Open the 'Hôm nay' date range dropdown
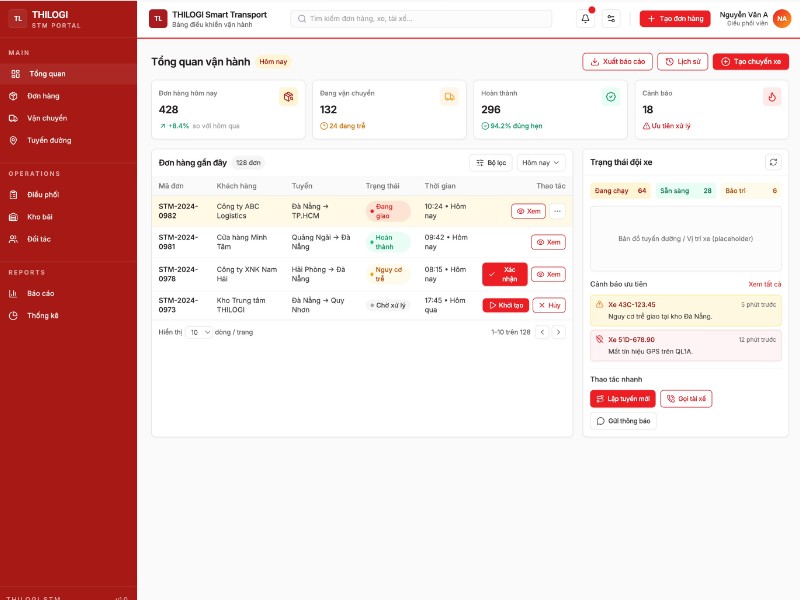This screenshot has height=600, width=800. coord(541,162)
